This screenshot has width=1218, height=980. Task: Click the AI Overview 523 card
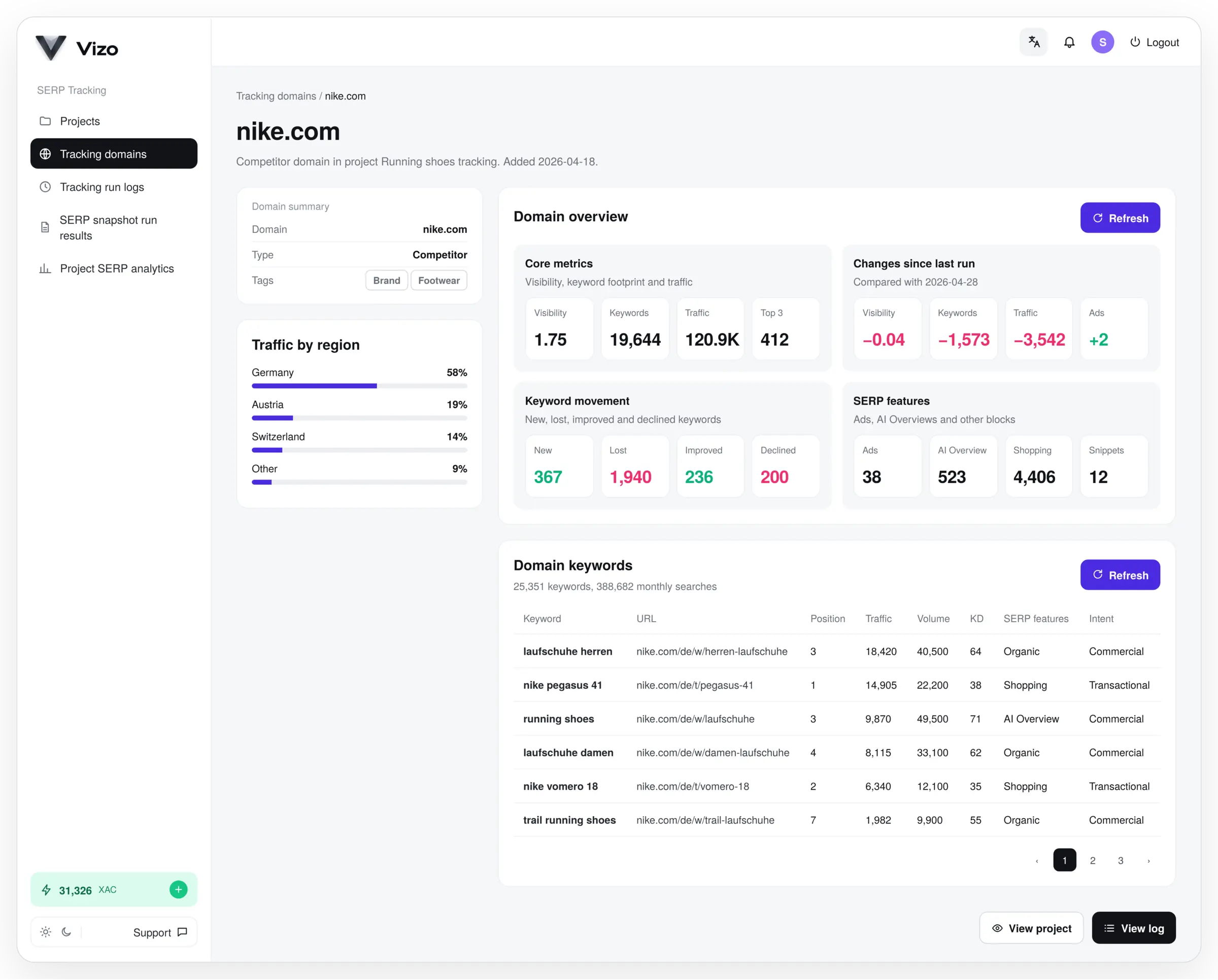(x=963, y=466)
